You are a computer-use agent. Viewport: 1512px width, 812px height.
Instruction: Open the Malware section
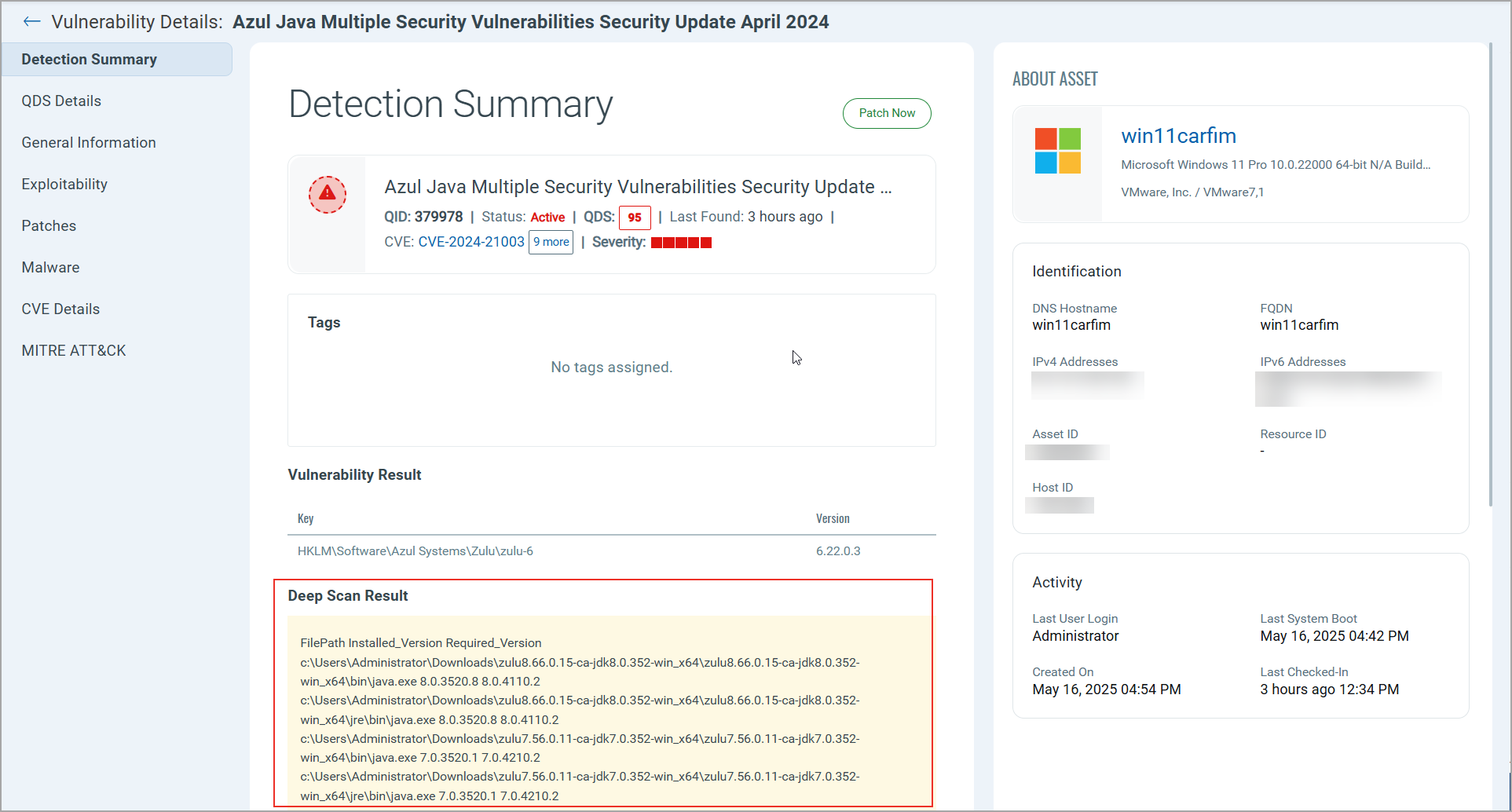(50, 268)
